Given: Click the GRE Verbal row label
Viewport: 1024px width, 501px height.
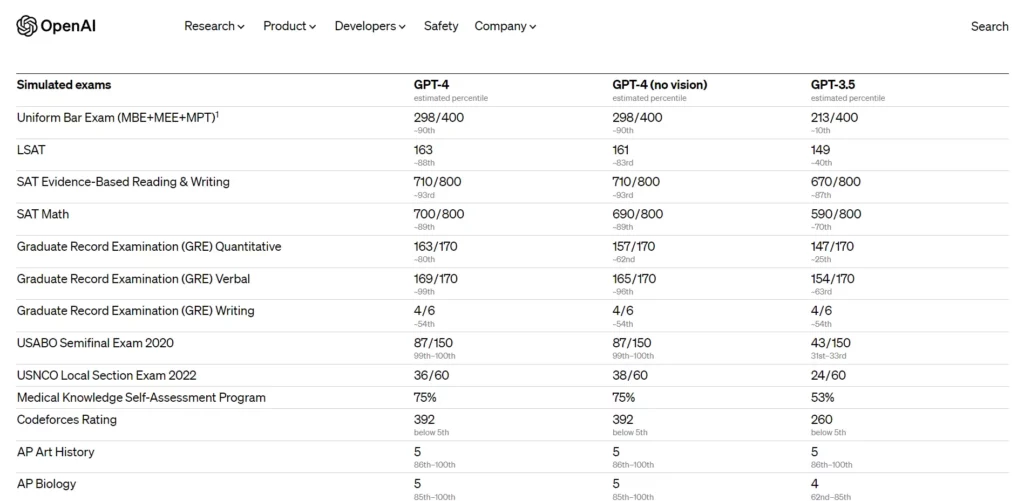Looking at the screenshot, I should [133, 279].
